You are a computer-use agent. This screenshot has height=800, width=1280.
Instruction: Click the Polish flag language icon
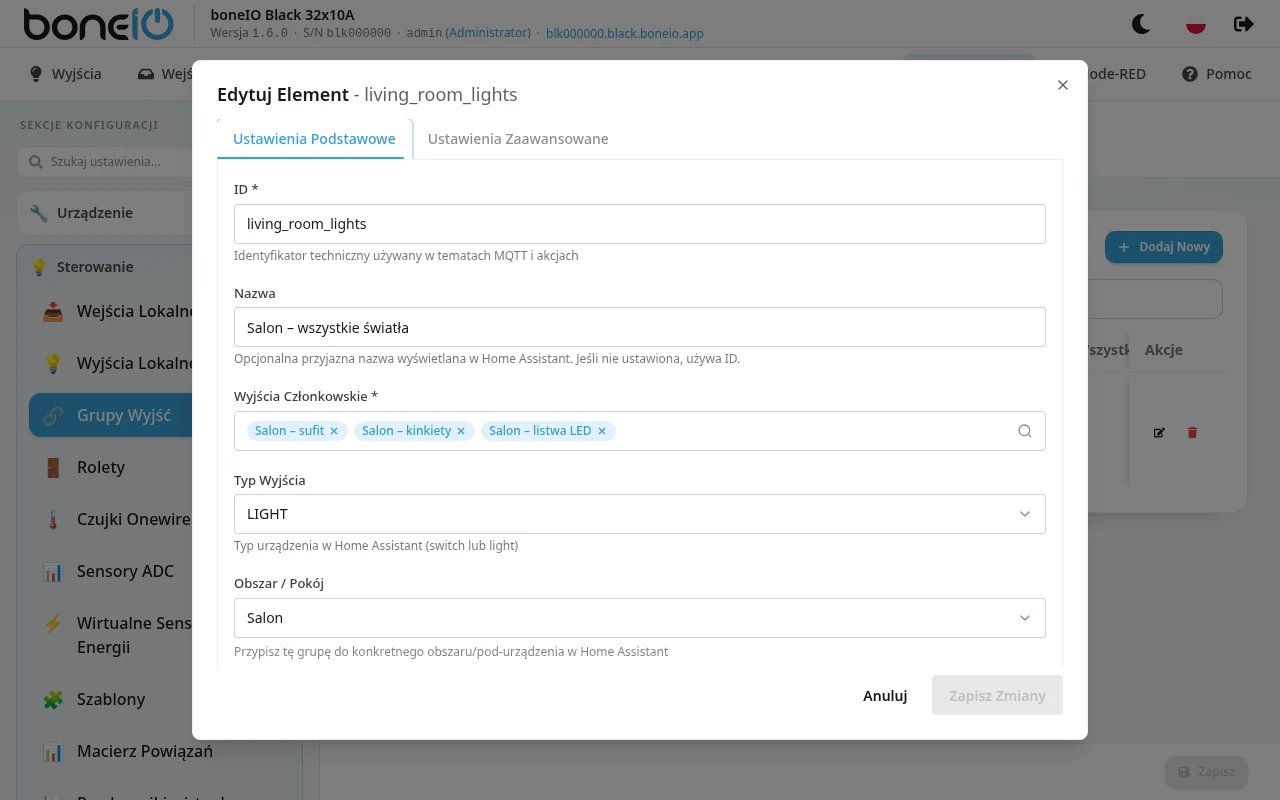tap(1195, 23)
